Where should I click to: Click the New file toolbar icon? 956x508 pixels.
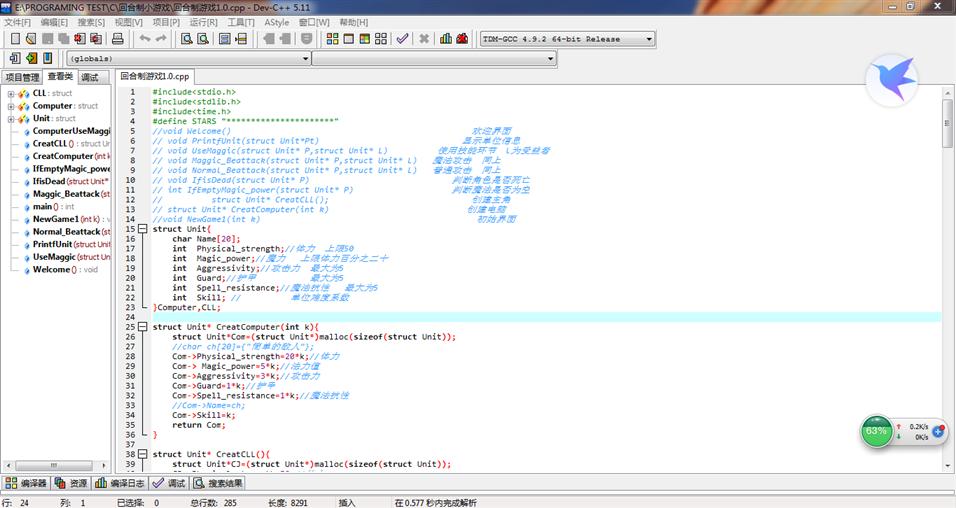coord(14,39)
